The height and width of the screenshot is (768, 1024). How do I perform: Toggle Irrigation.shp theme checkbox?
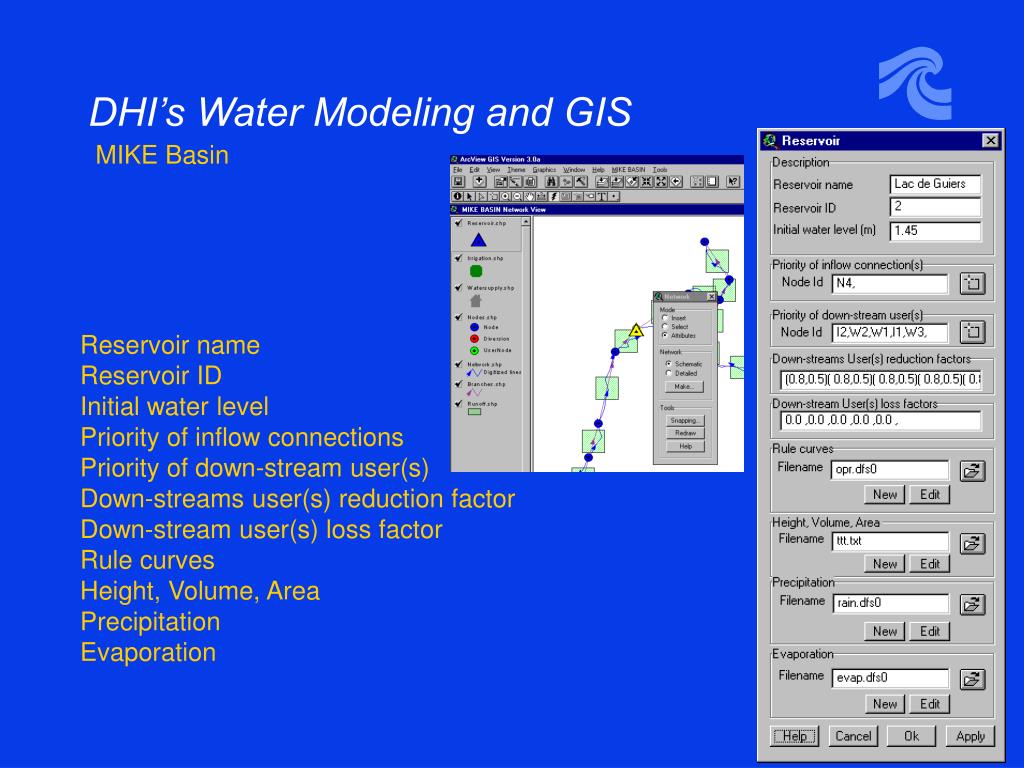click(458, 258)
